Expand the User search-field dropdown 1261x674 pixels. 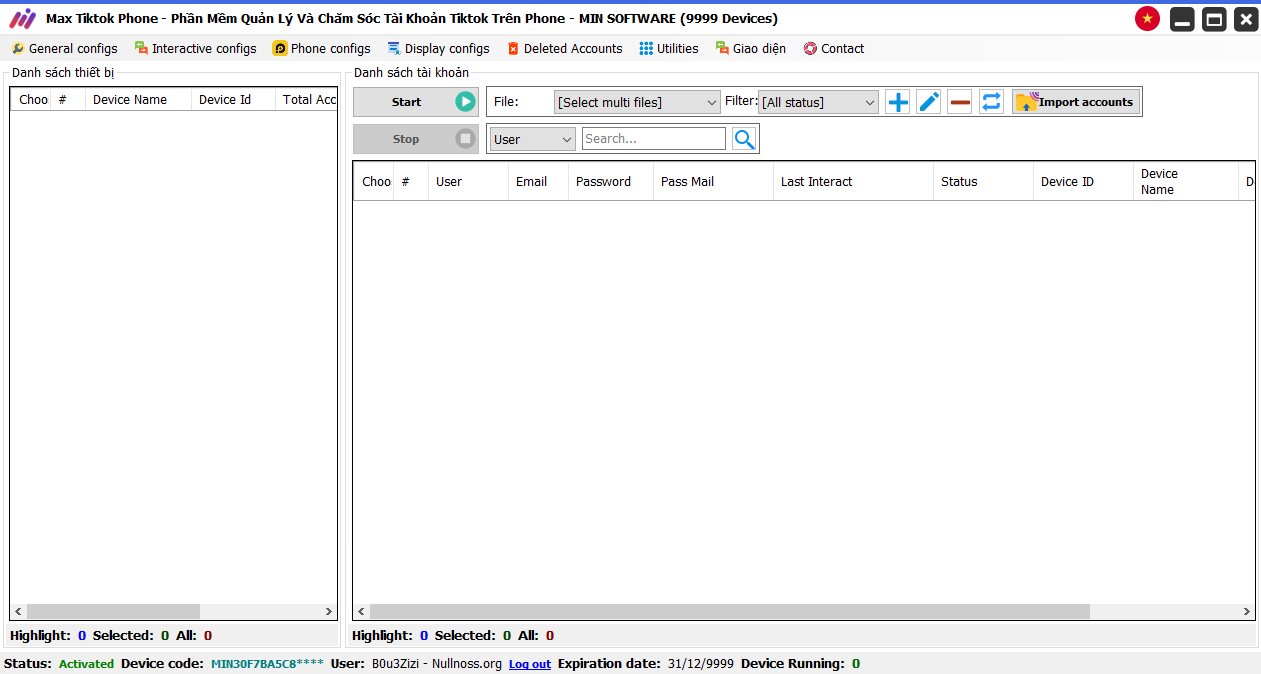(x=533, y=139)
